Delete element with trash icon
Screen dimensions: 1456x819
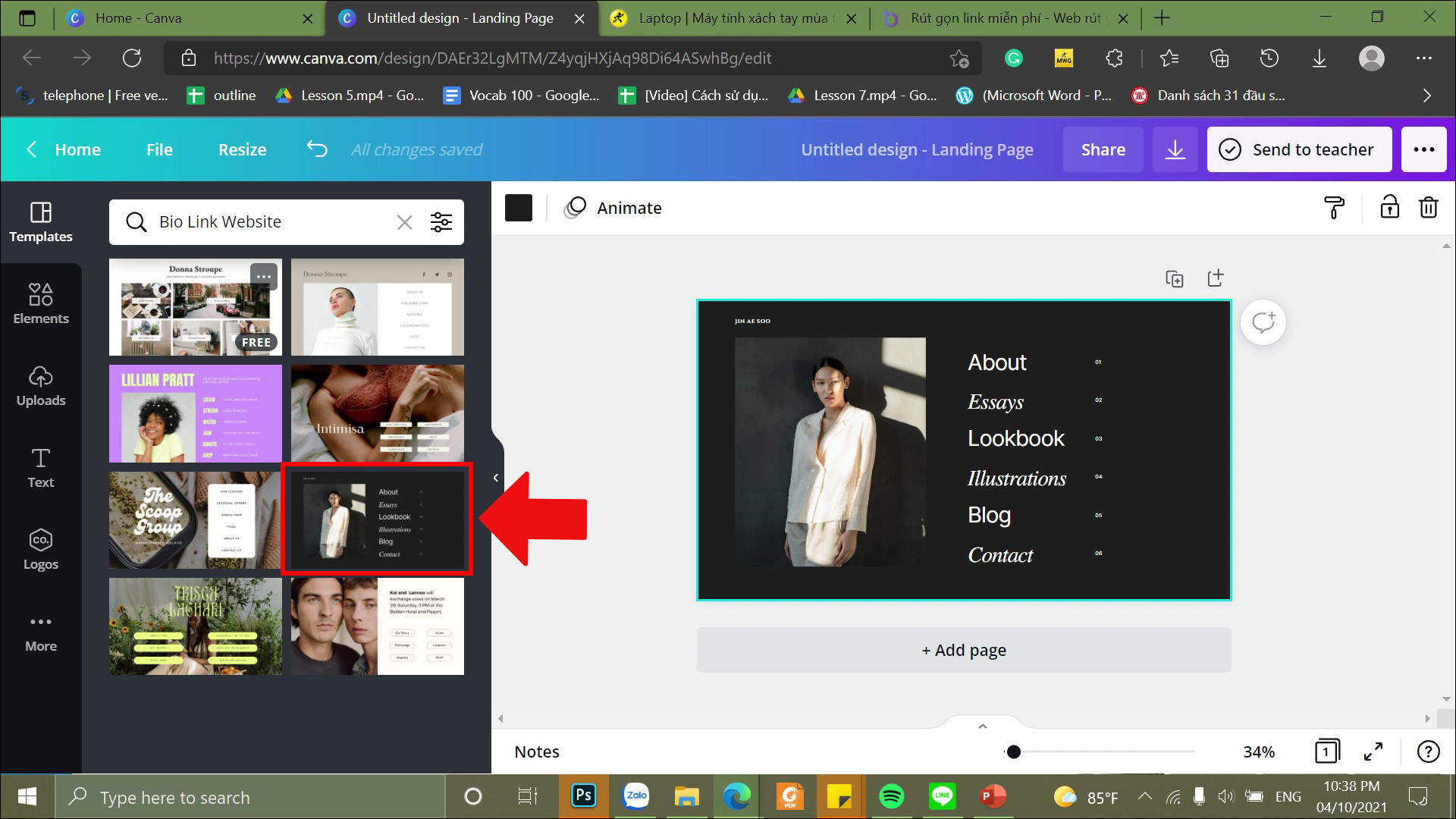tap(1429, 208)
